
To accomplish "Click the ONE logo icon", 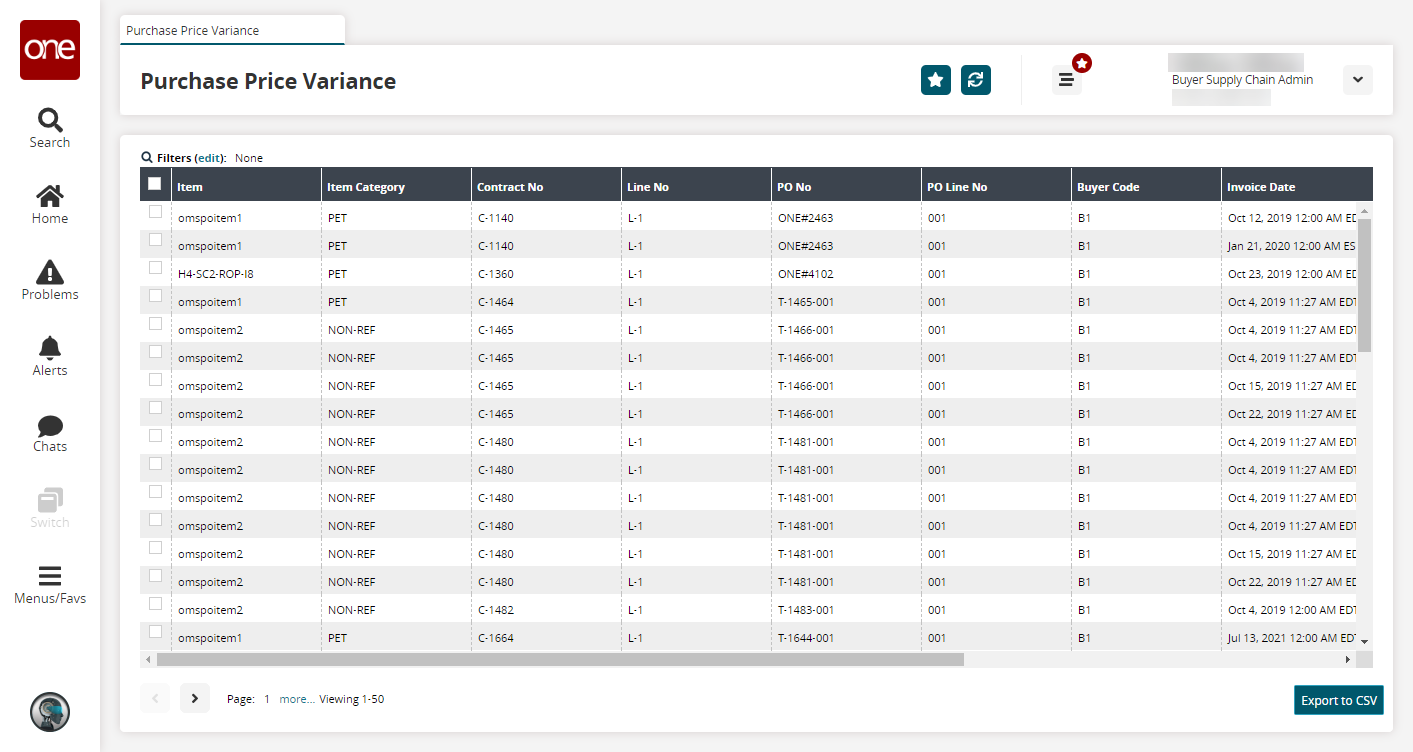I will pos(50,50).
